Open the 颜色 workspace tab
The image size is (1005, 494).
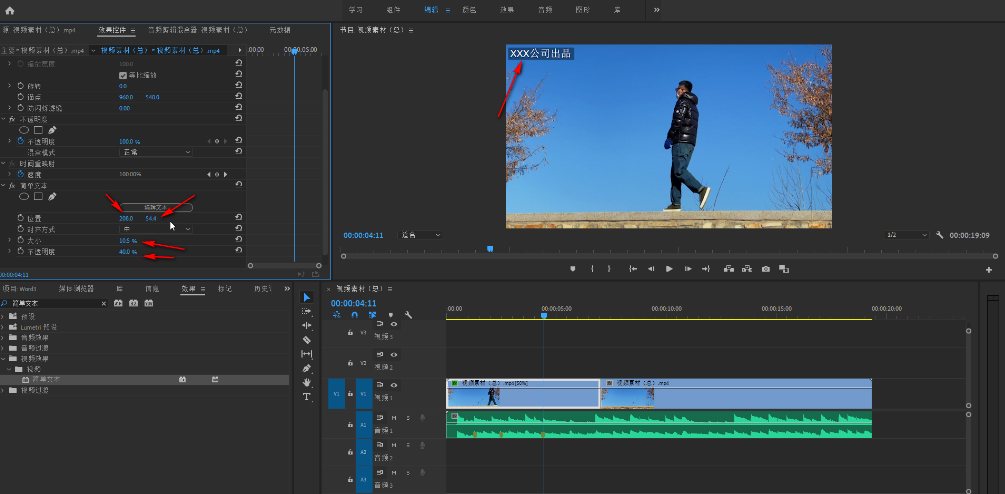pos(469,10)
